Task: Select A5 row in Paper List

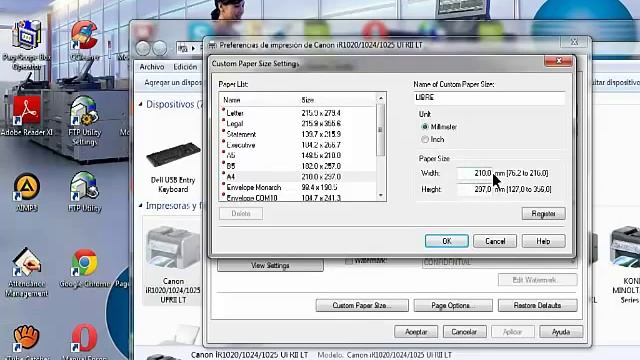Action: [x=298, y=156]
